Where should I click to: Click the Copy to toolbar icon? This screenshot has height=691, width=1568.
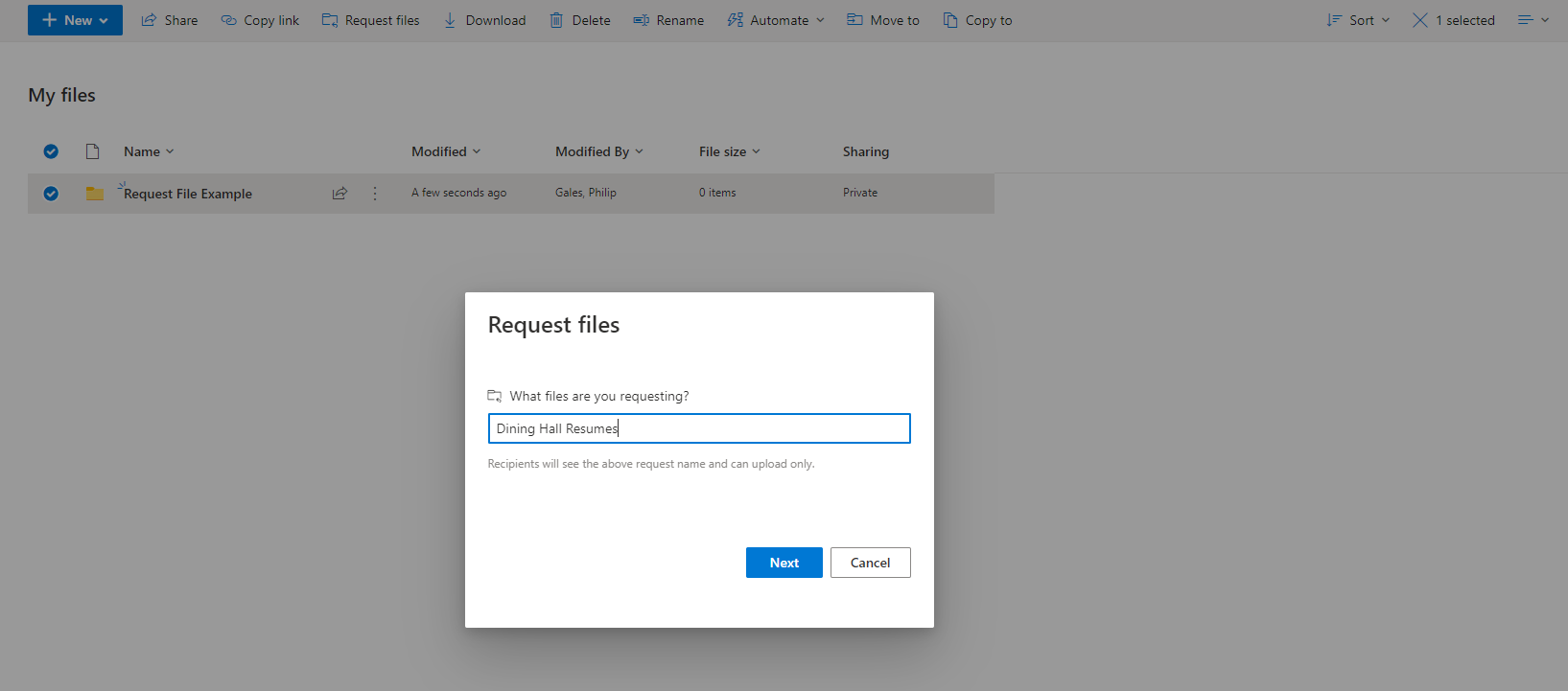coord(950,20)
